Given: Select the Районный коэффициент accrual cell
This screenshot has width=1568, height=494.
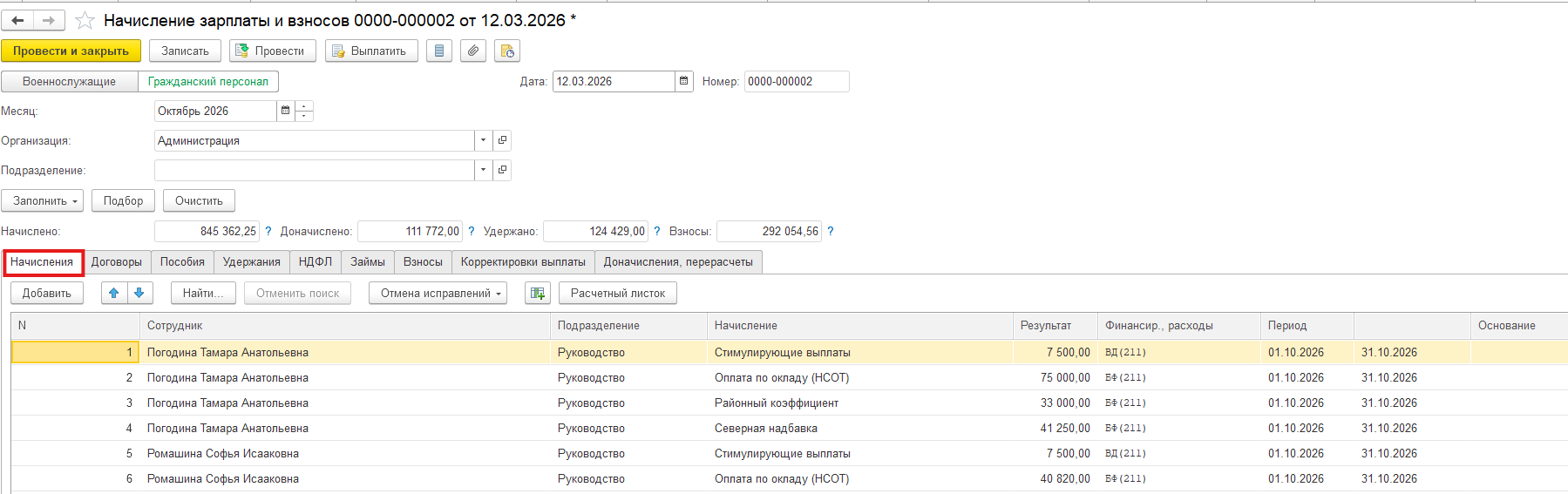Looking at the screenshot, I should pos(860,403).
